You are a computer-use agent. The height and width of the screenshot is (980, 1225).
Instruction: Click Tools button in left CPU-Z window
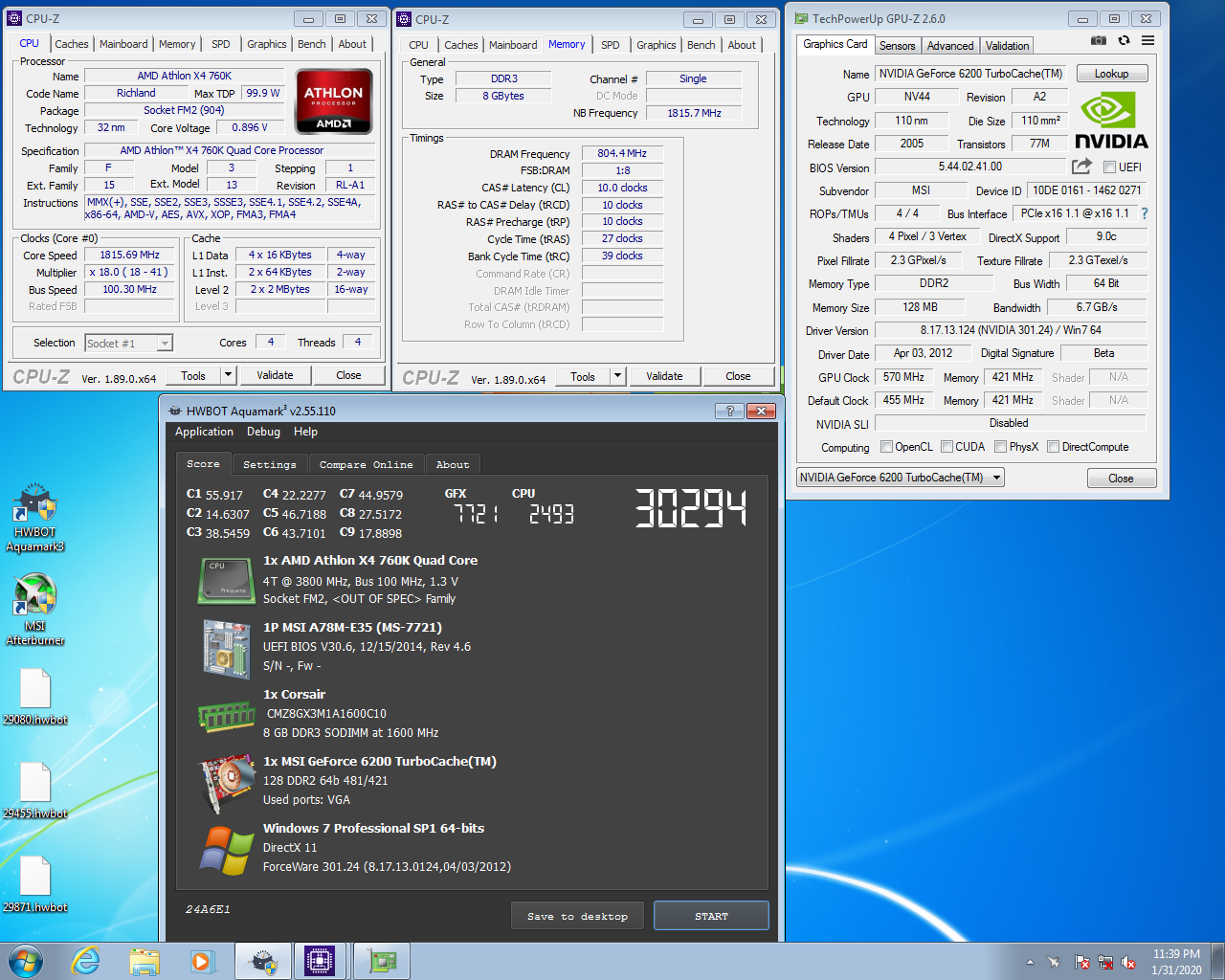193,375
